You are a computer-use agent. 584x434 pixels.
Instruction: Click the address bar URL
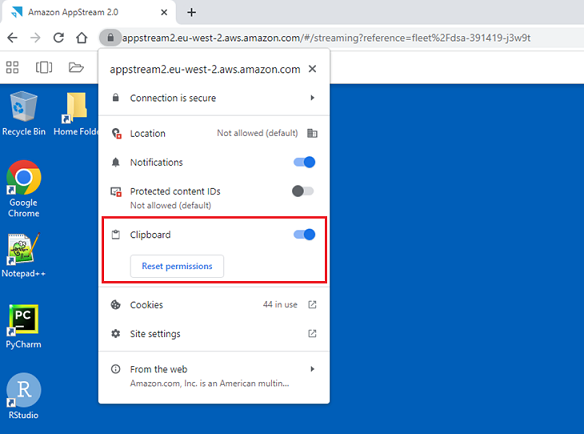coord(326,38)
